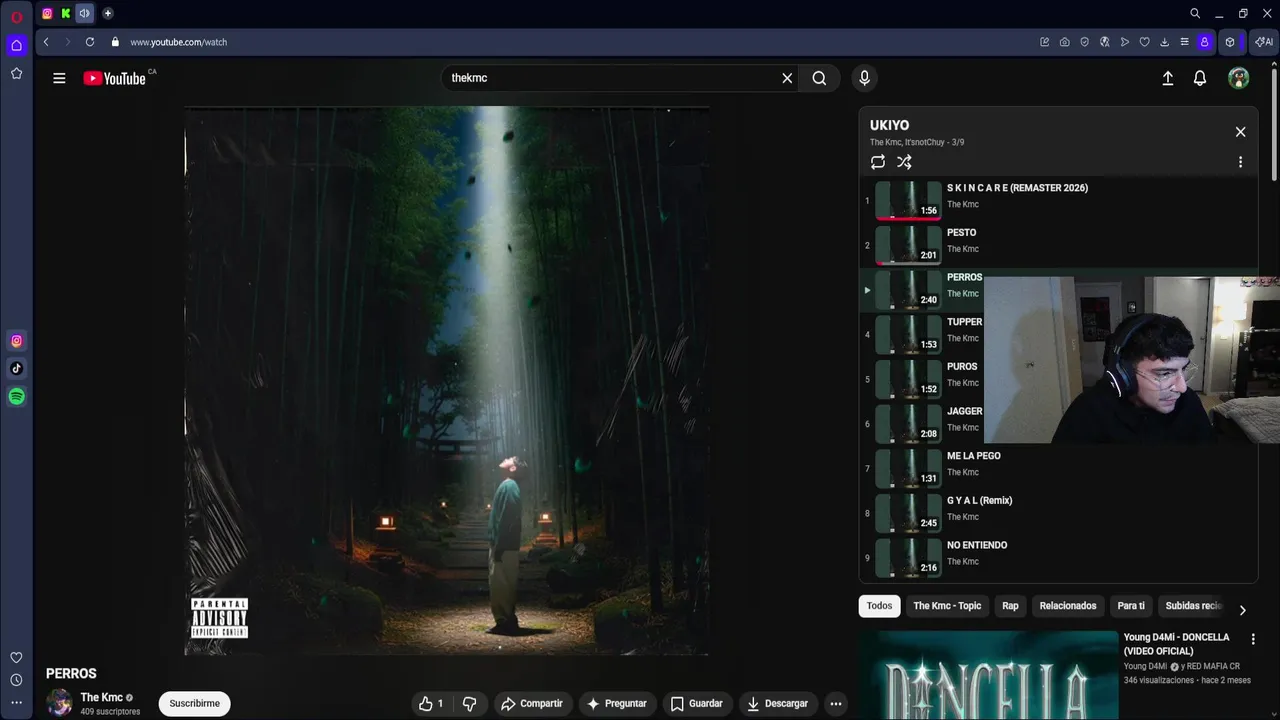This screenshot has width=1280, height=720.
Task: Start voice search with the microphone
Action: (x=865, y=78)
